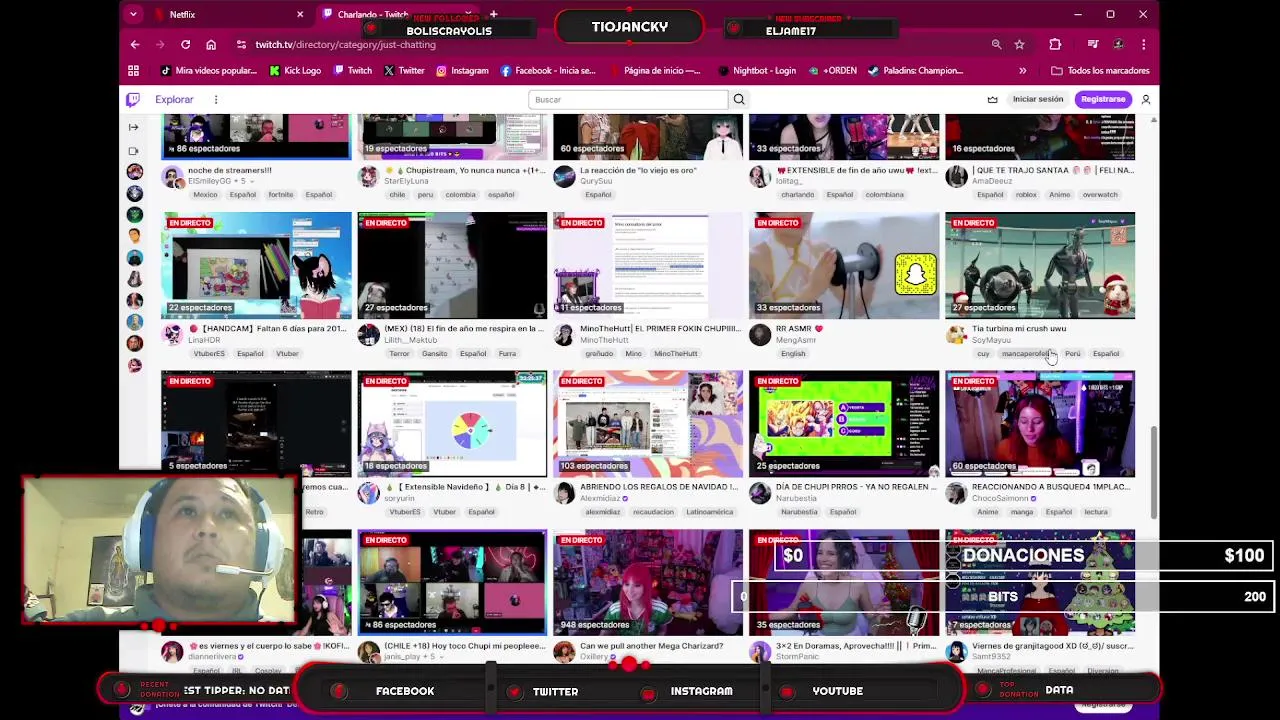Image resolution: width=1280 pixels, height=720 pixels.
Task: Open the user account icon beside Registrarse
Action: click(1146, 99)
